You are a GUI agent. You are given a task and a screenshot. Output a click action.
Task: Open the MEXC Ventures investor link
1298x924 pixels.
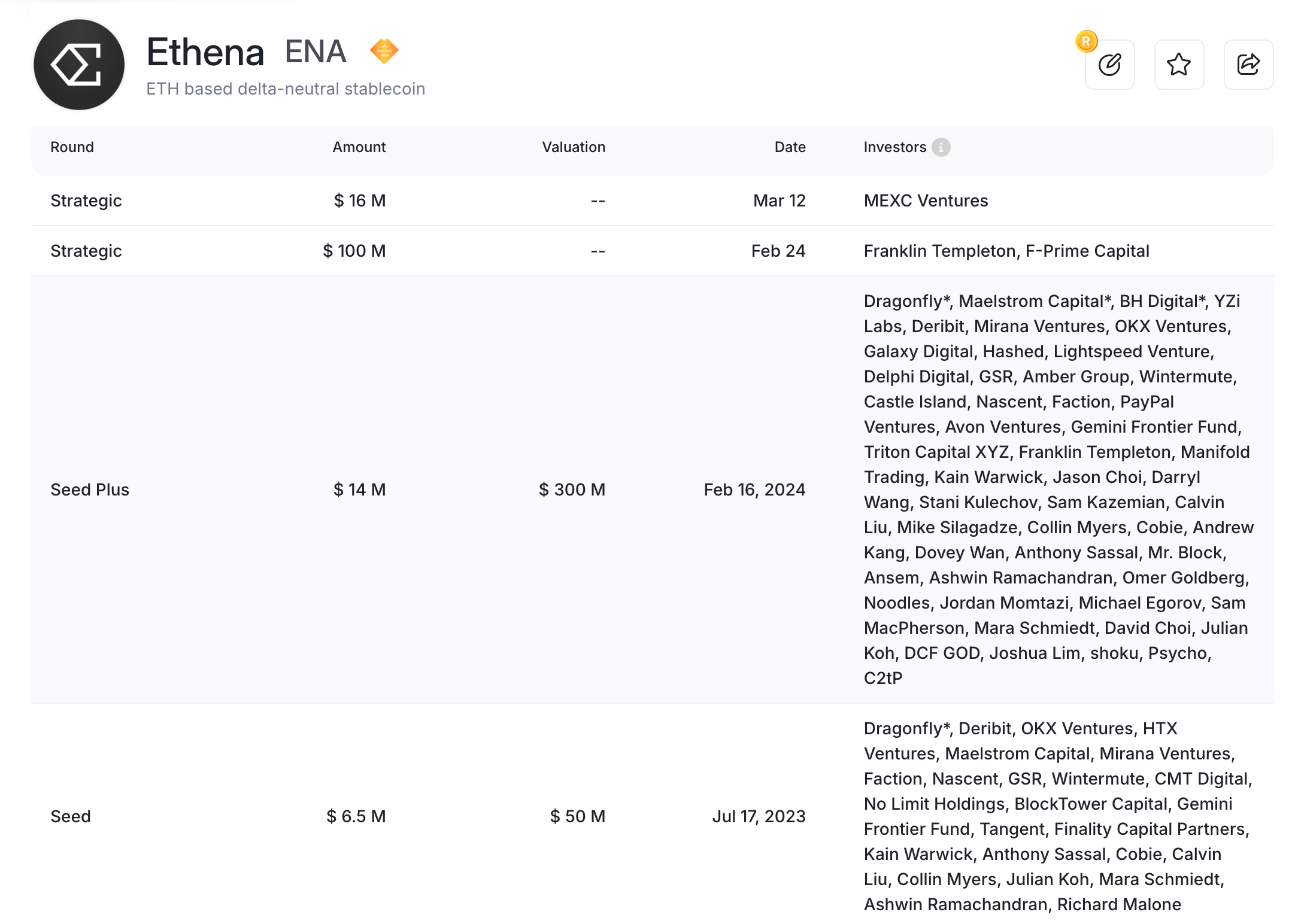click(x=926, y=200)
